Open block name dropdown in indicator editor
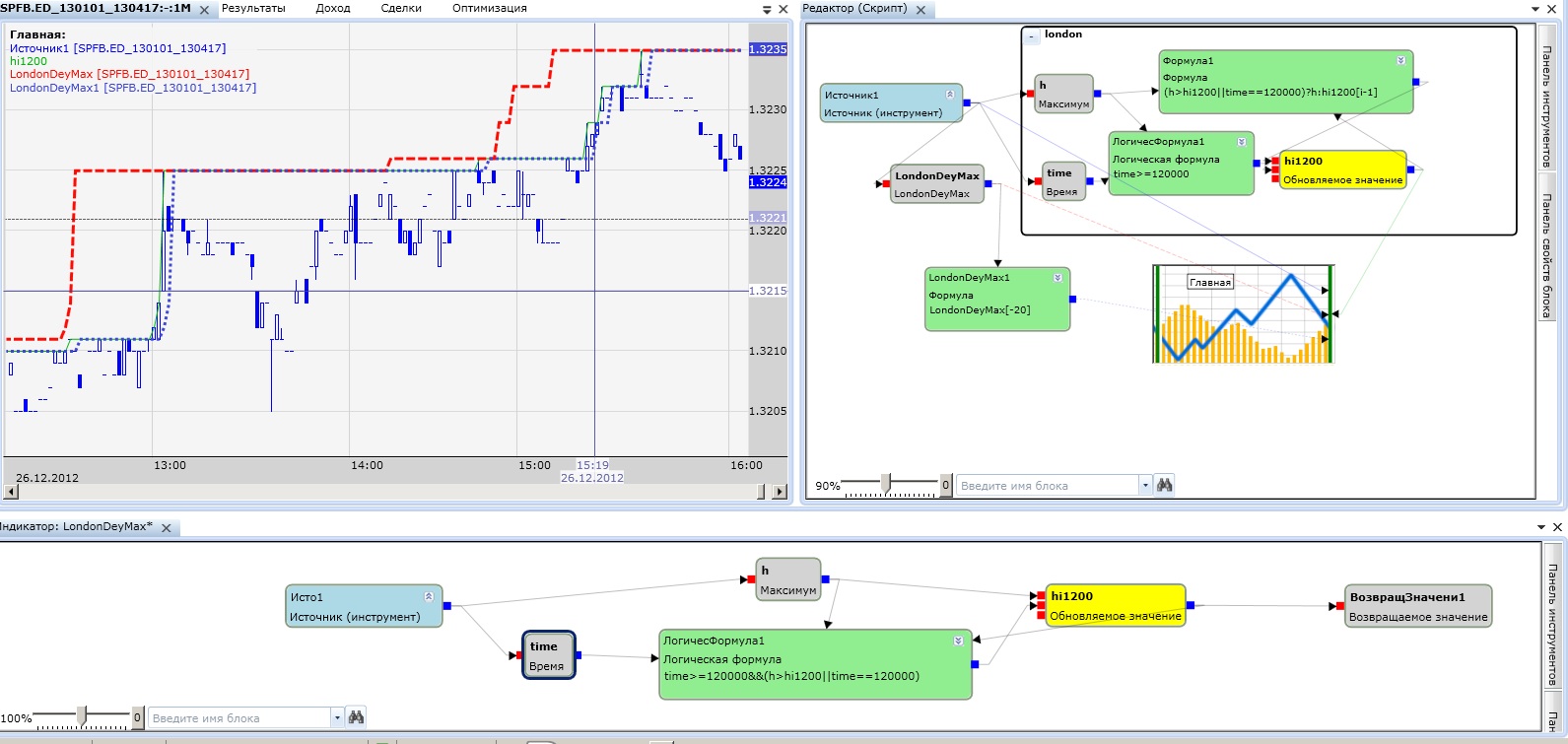 click(337, 717)
